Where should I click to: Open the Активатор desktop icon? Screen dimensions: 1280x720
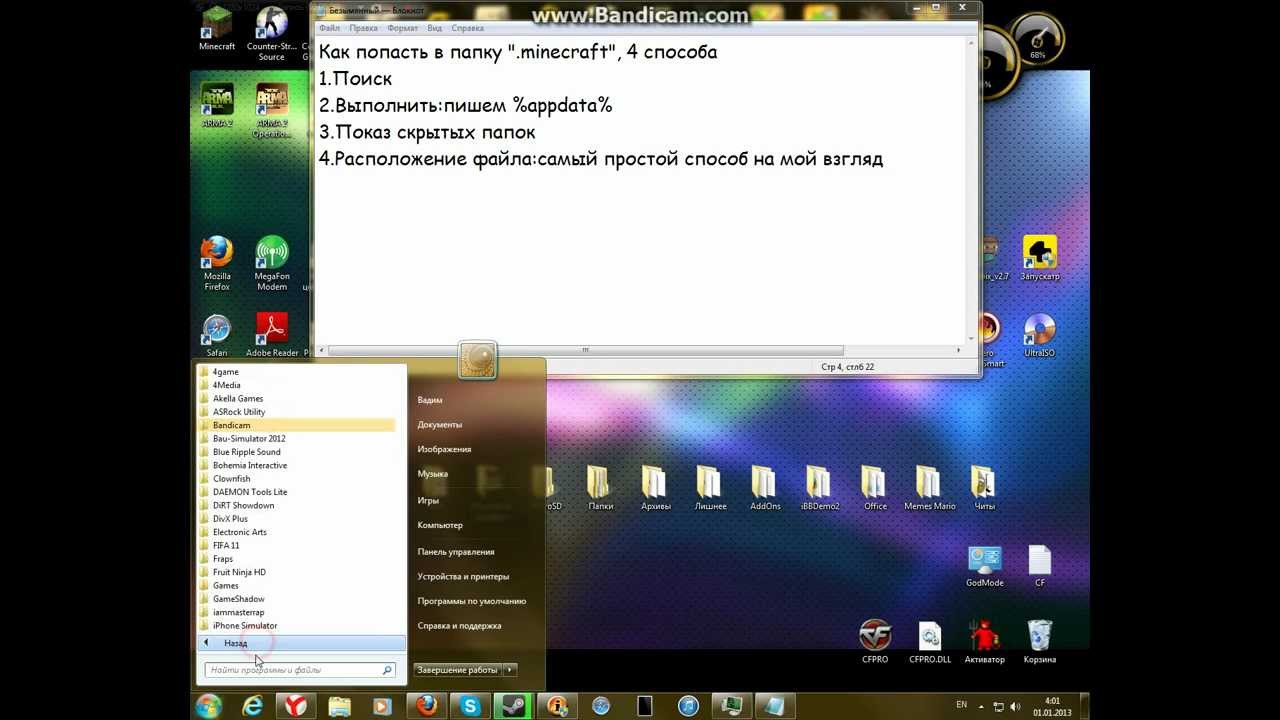click(985, 642)
